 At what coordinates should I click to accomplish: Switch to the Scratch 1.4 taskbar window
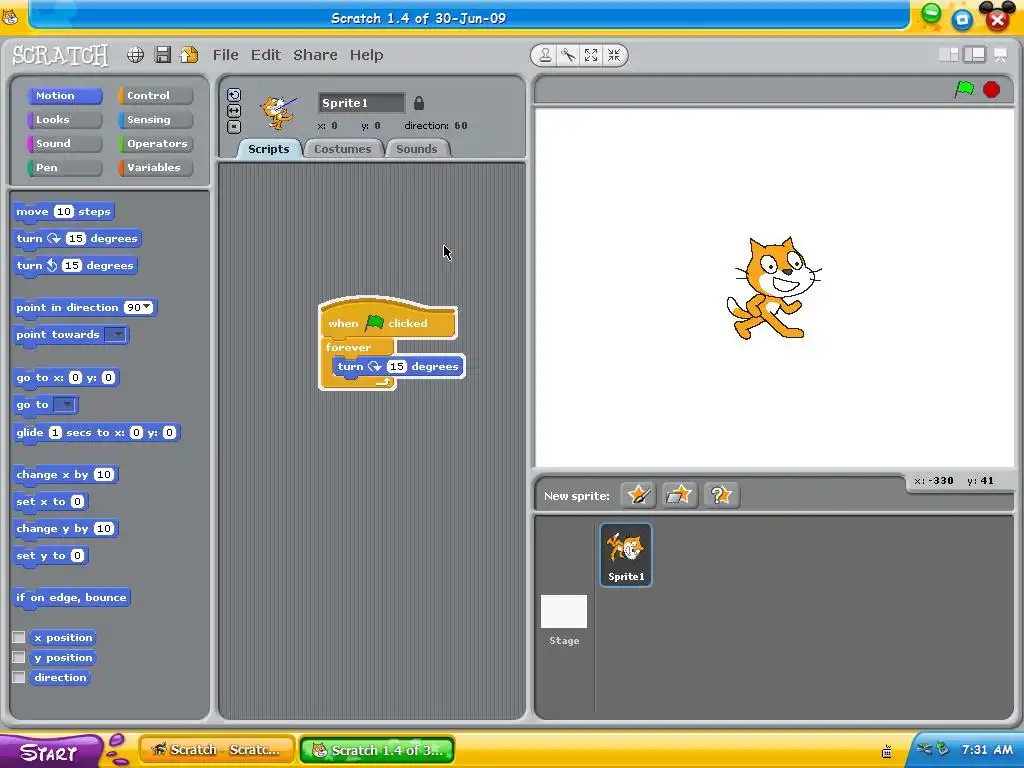tap(377, 750)
